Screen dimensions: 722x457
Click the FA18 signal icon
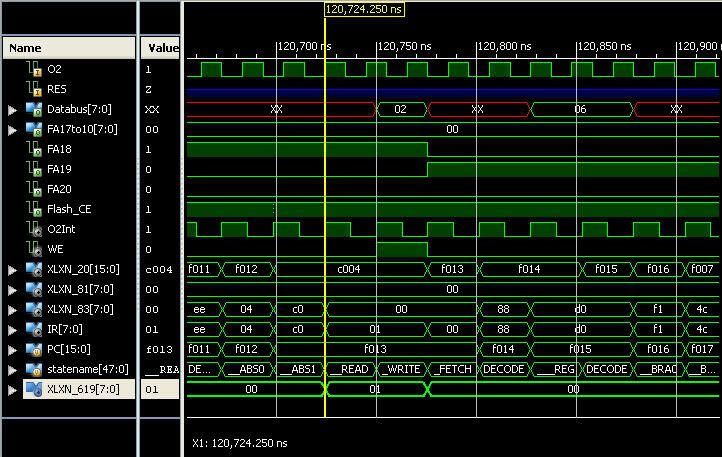click(31, 150)
